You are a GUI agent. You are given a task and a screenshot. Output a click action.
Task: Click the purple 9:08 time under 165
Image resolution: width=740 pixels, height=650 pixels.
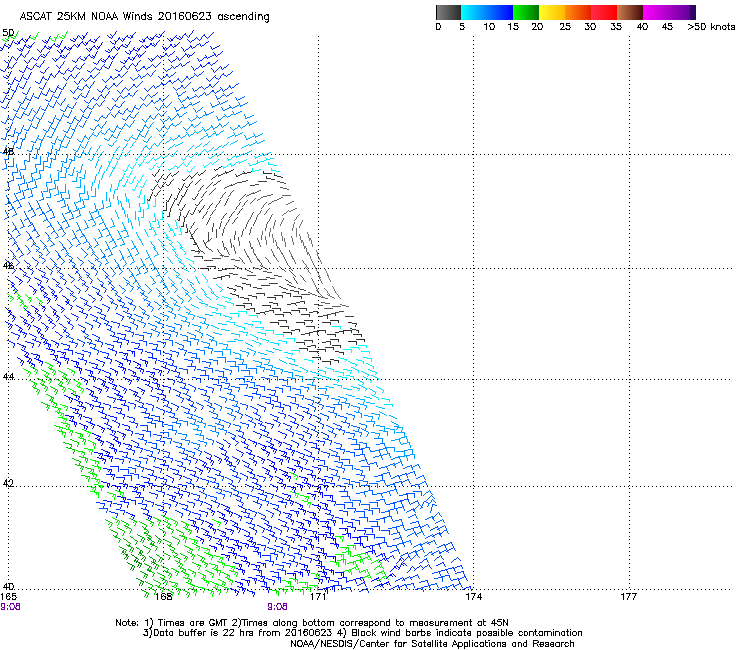(10, 607)
